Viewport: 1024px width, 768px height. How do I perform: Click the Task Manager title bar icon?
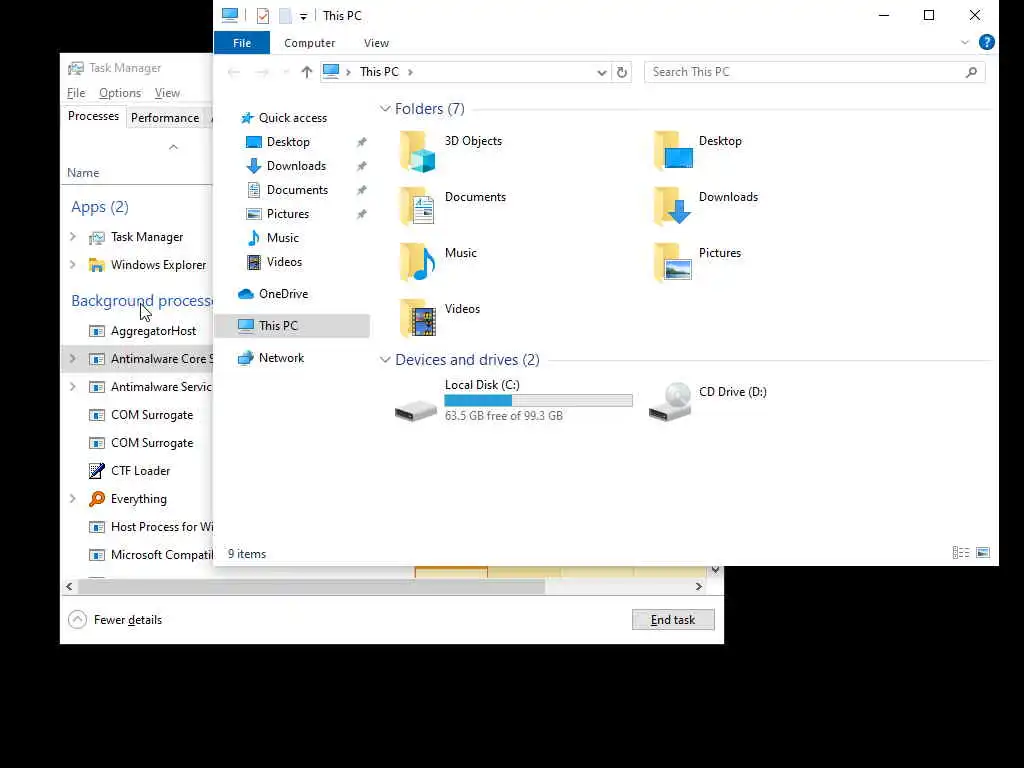point(76,68)
